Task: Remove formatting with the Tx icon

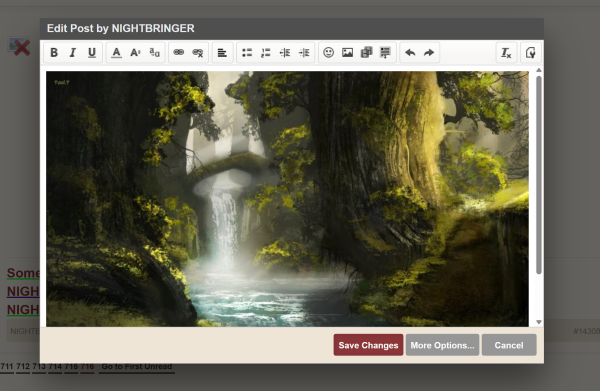Action: coord(506,52)
